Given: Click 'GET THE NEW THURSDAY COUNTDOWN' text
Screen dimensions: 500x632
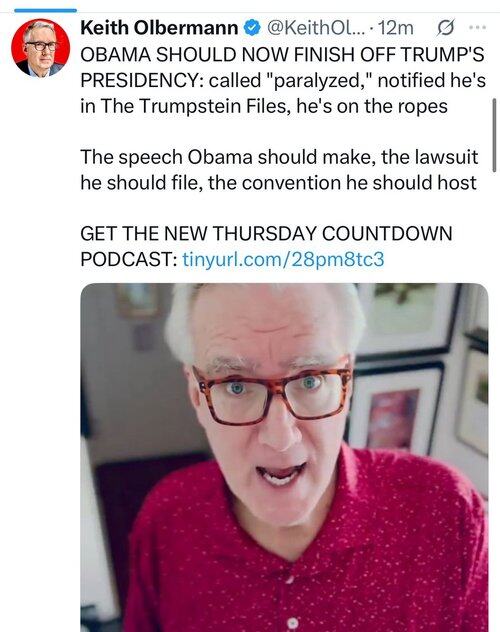Looking at the screenshot, I should point(266,233).
